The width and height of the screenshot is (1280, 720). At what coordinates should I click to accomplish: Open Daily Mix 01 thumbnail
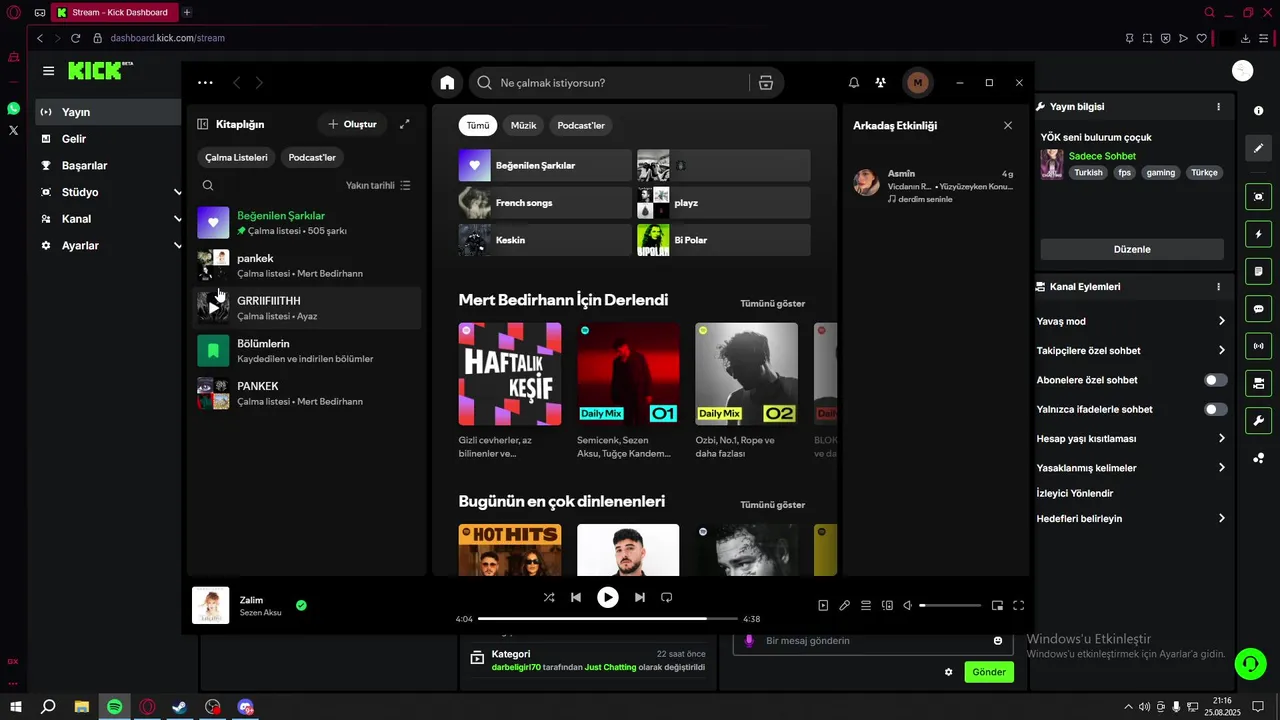point(628,374)
